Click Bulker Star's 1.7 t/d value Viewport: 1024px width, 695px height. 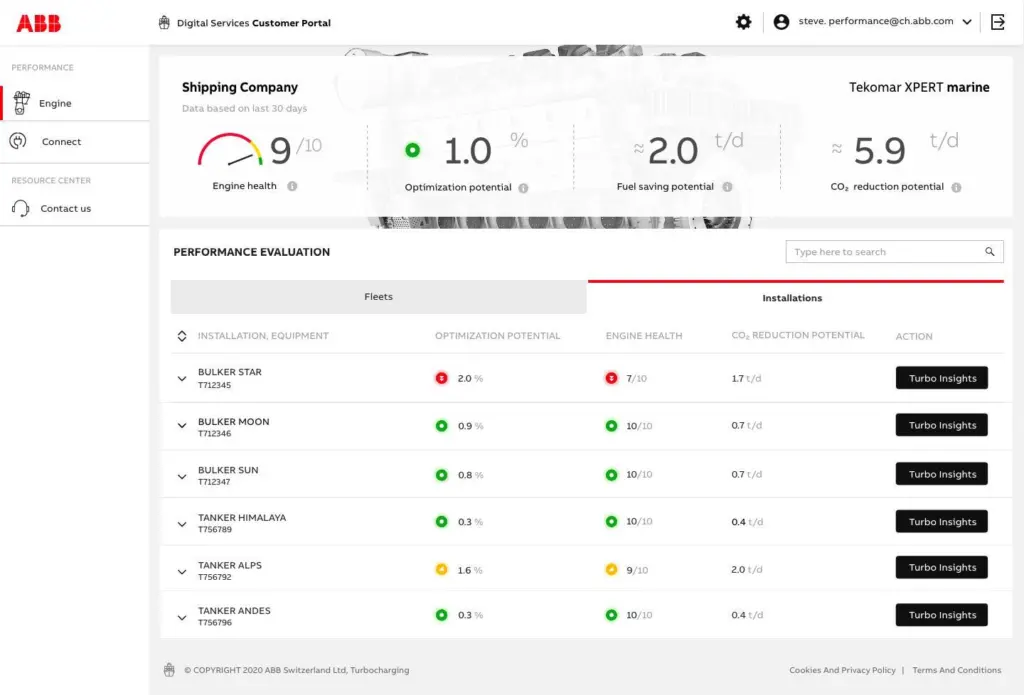746,378
